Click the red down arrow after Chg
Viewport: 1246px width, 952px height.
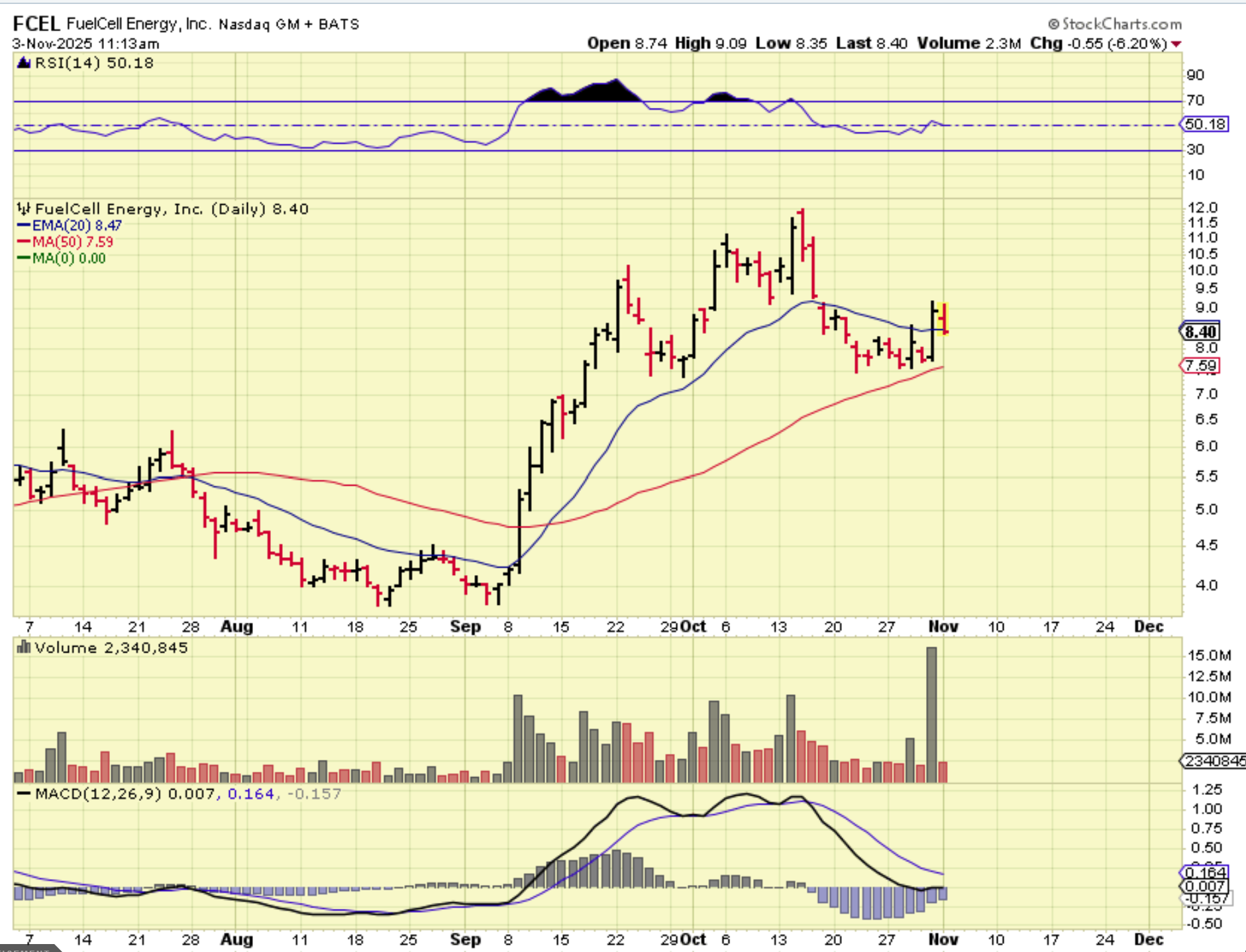[x=1176, y=44]
